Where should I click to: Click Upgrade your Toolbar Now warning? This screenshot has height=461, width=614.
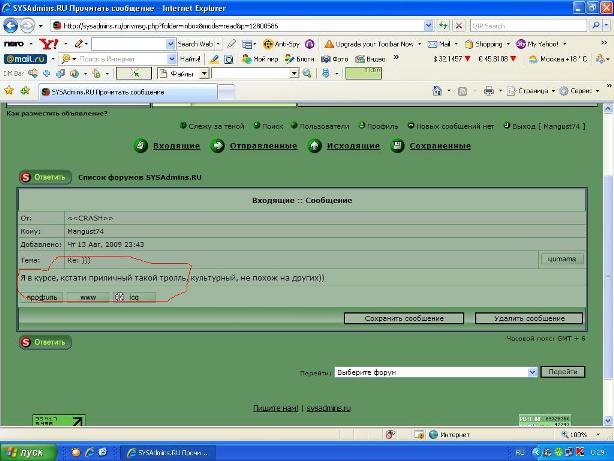click(x=369, y=44)
